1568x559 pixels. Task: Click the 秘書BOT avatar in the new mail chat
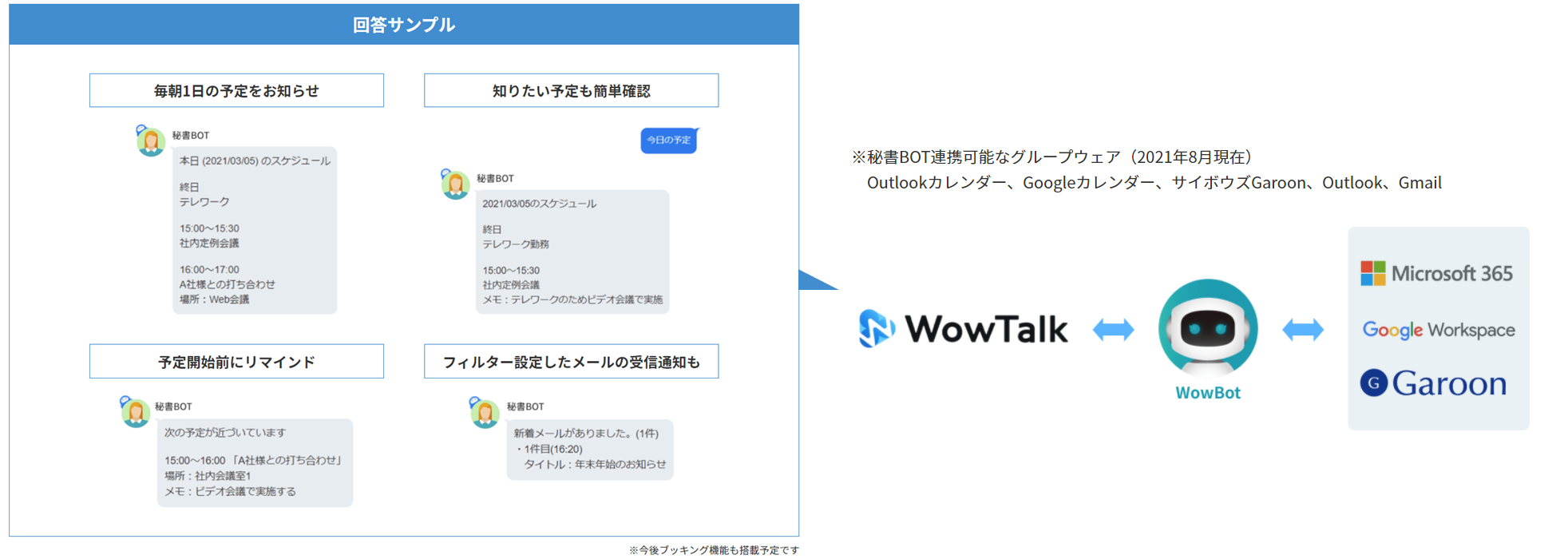pos(484,412)
